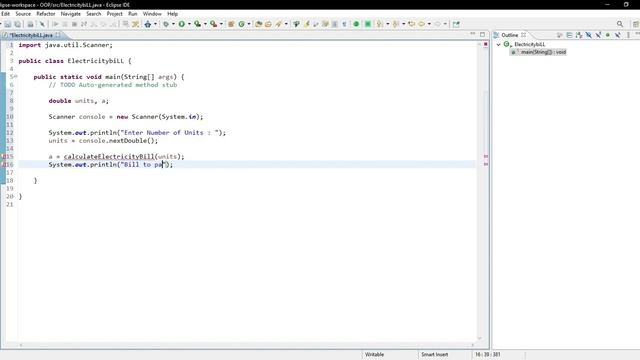
Task: Run the program with the green Run icon
Action: click(x=182, y=24)
